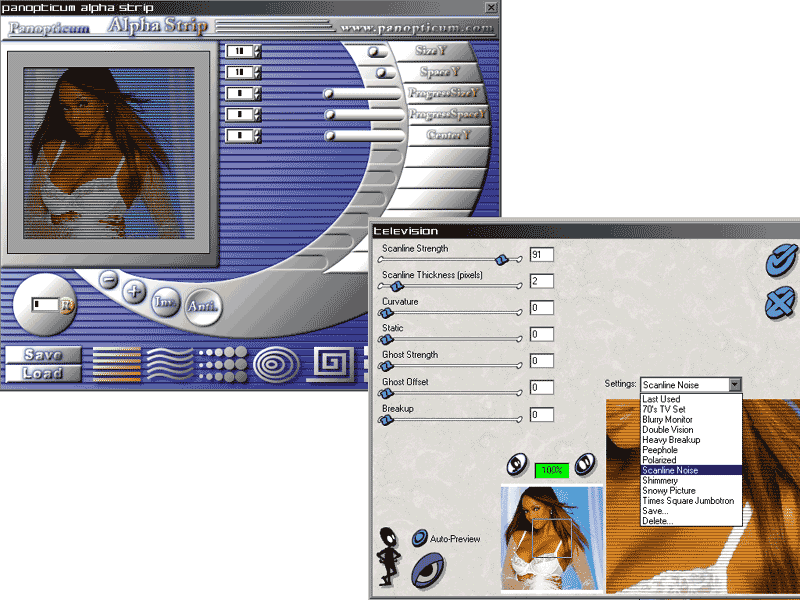Viewport: 800px width, 600px height.
Task: Cancel Television dialog with the X icon
Action: (x=780, y=303)
